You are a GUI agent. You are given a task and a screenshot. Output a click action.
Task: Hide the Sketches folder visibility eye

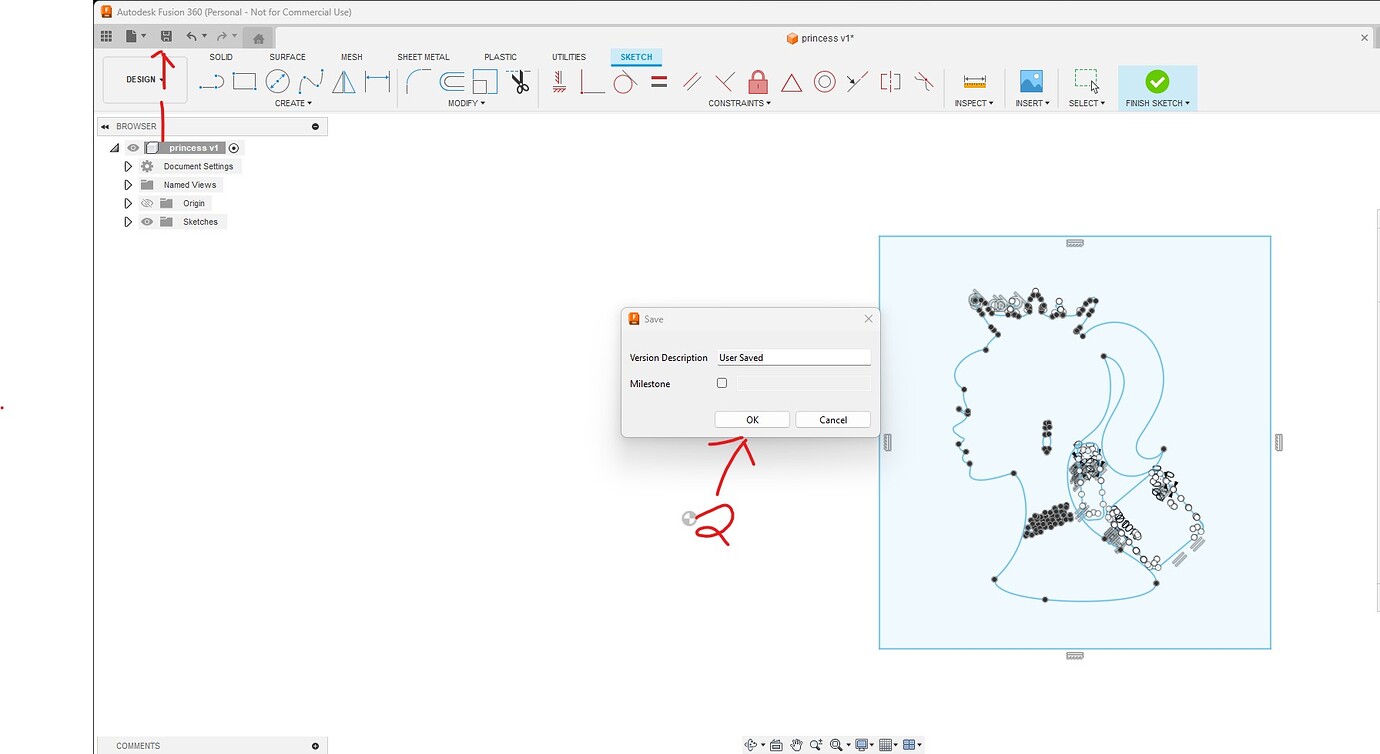point(146,221)
